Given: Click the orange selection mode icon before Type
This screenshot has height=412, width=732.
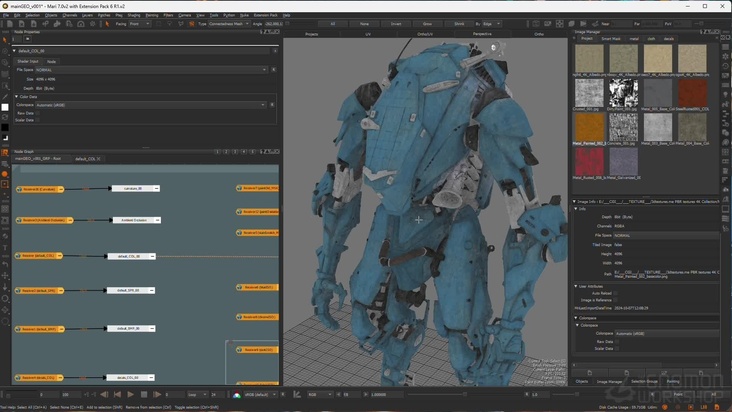Looking at the screenshot, I should [191, 24].
